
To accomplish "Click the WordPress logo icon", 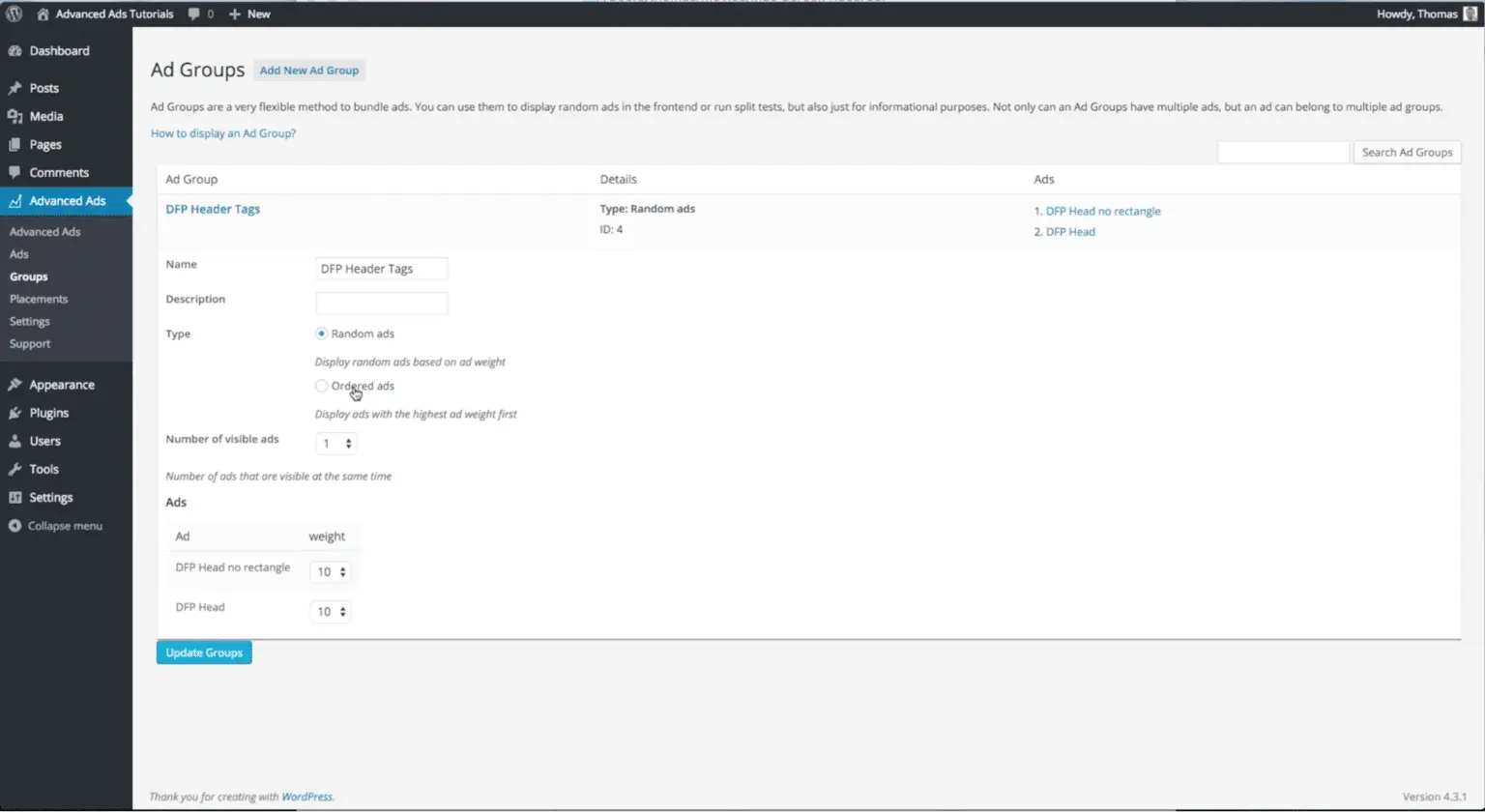I will [x=15, y=14].
